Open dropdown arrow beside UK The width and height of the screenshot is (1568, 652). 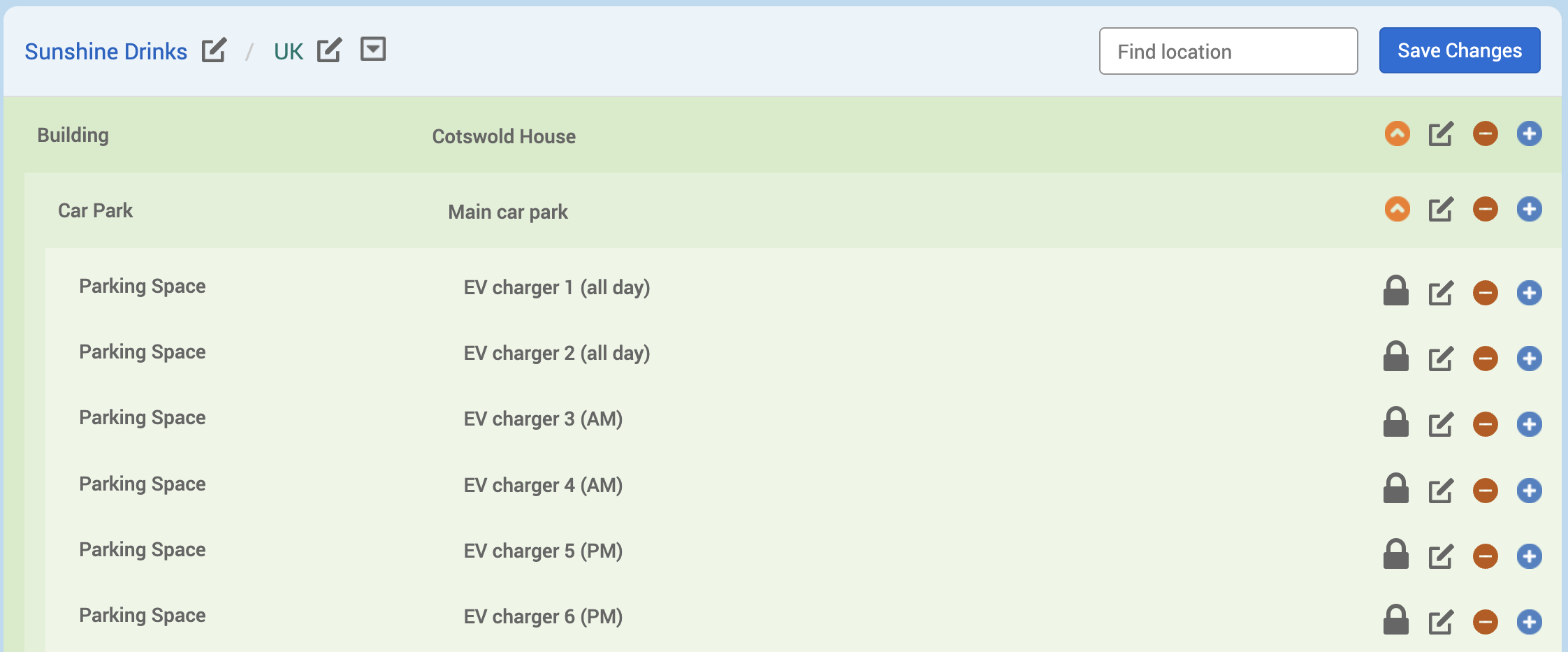click(x=373, y=50)
